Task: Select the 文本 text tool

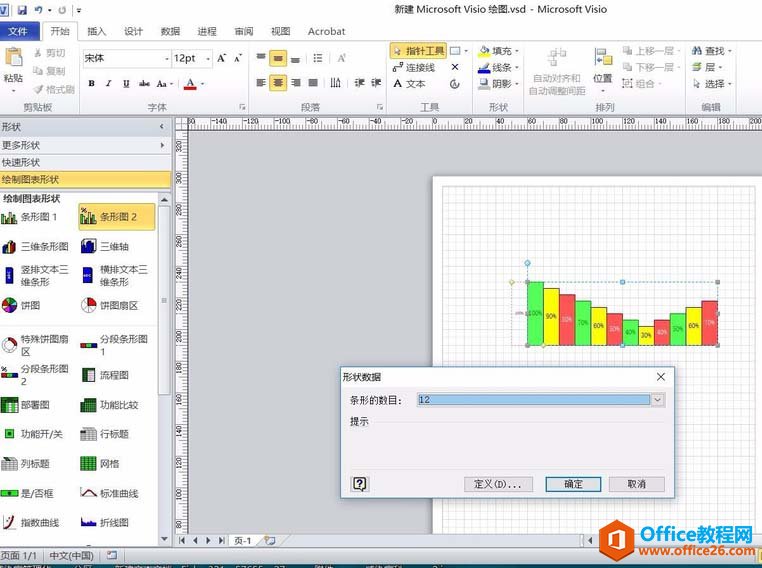Action: 409,84
